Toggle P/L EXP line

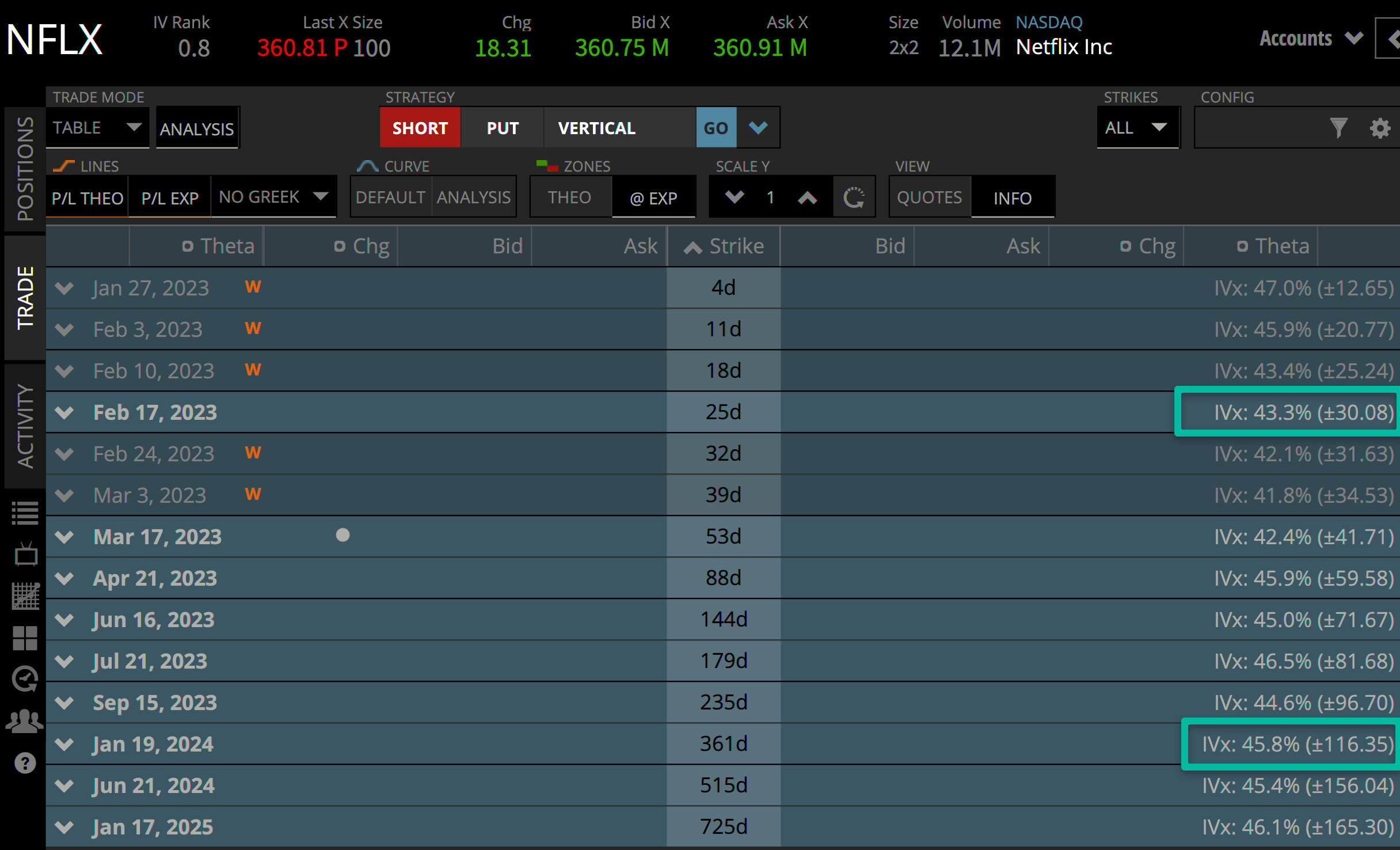pos(170,198)
